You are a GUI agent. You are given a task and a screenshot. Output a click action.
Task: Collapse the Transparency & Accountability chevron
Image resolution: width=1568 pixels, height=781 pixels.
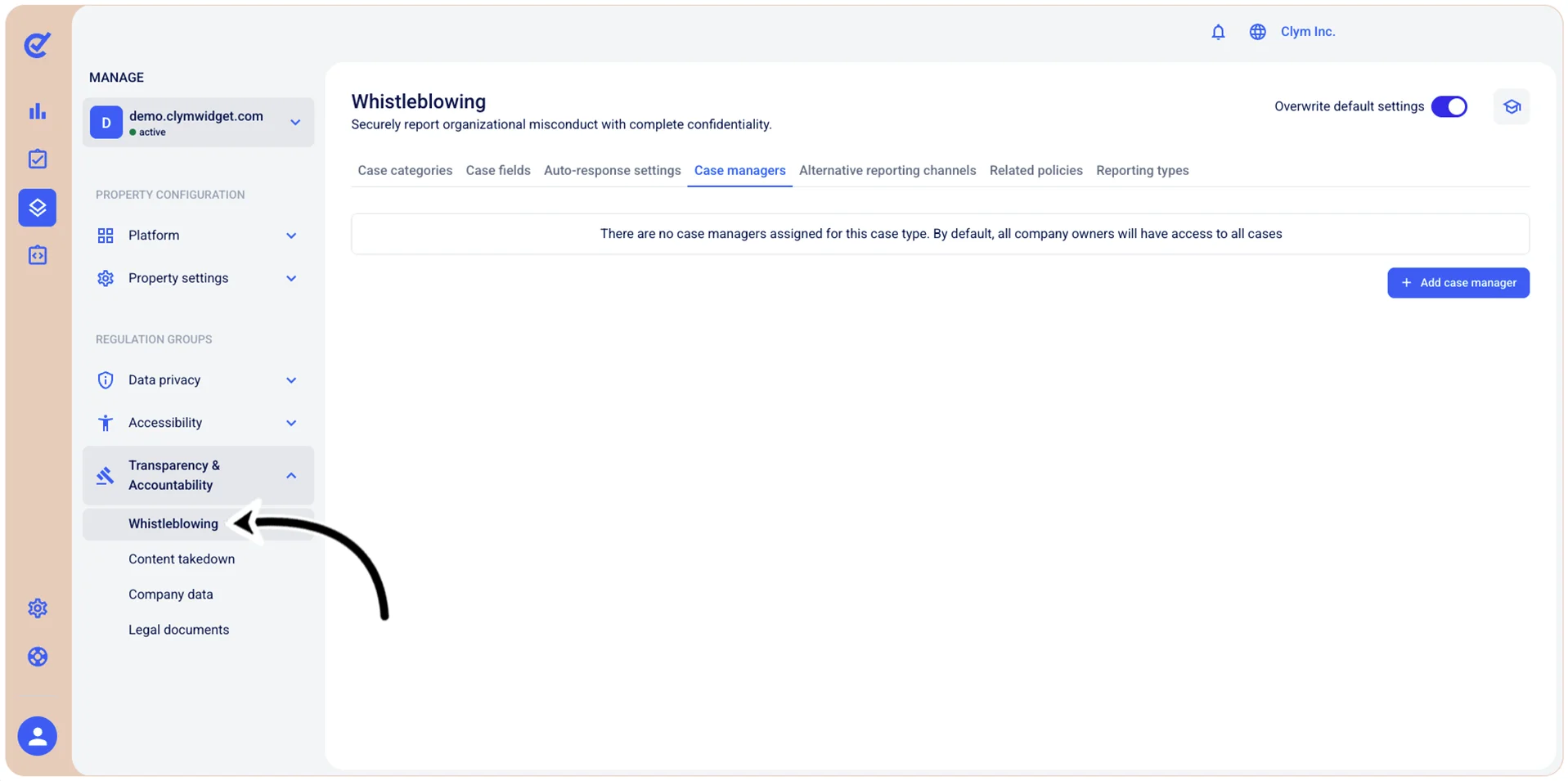click(291, 475)
